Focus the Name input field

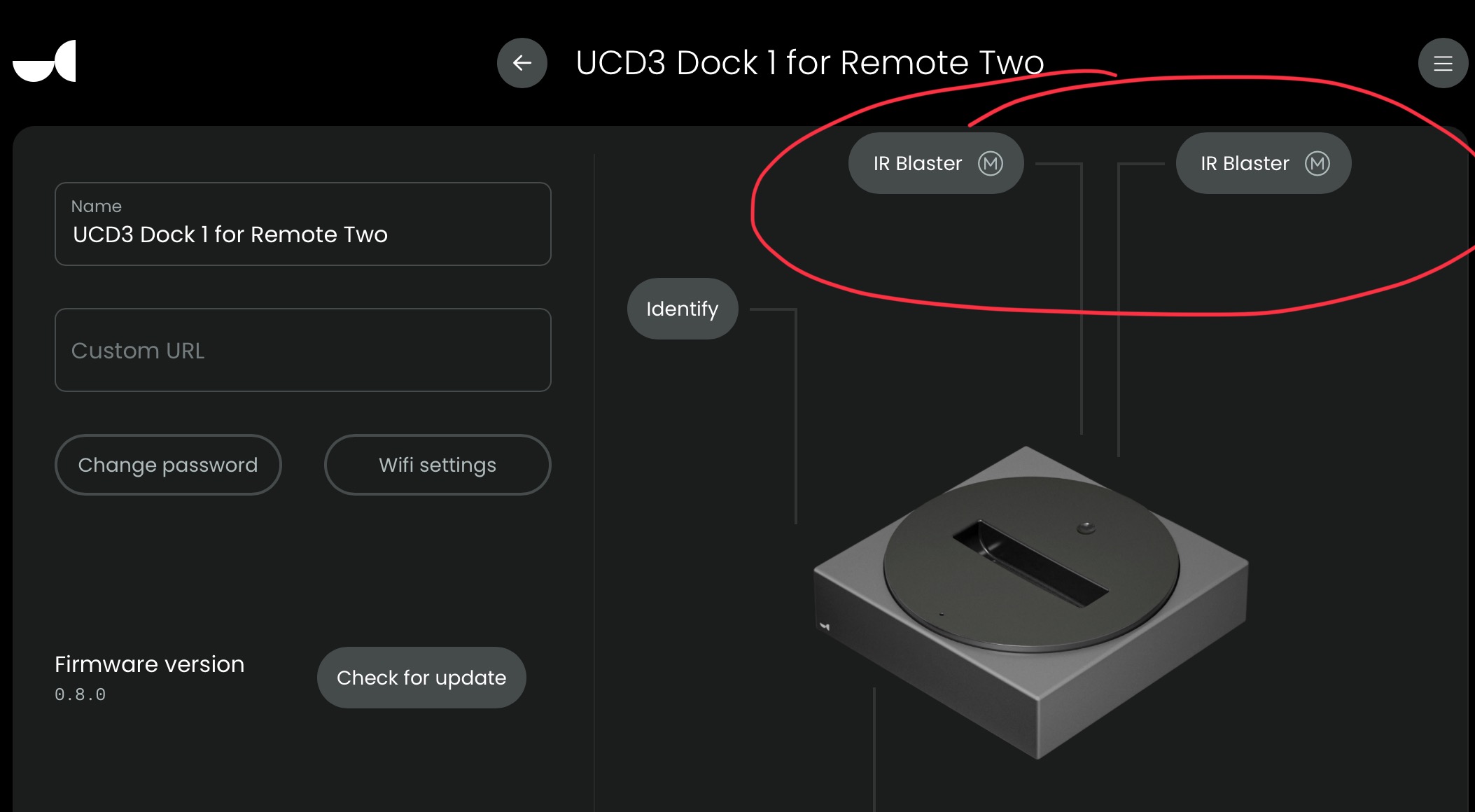(303, 224)
